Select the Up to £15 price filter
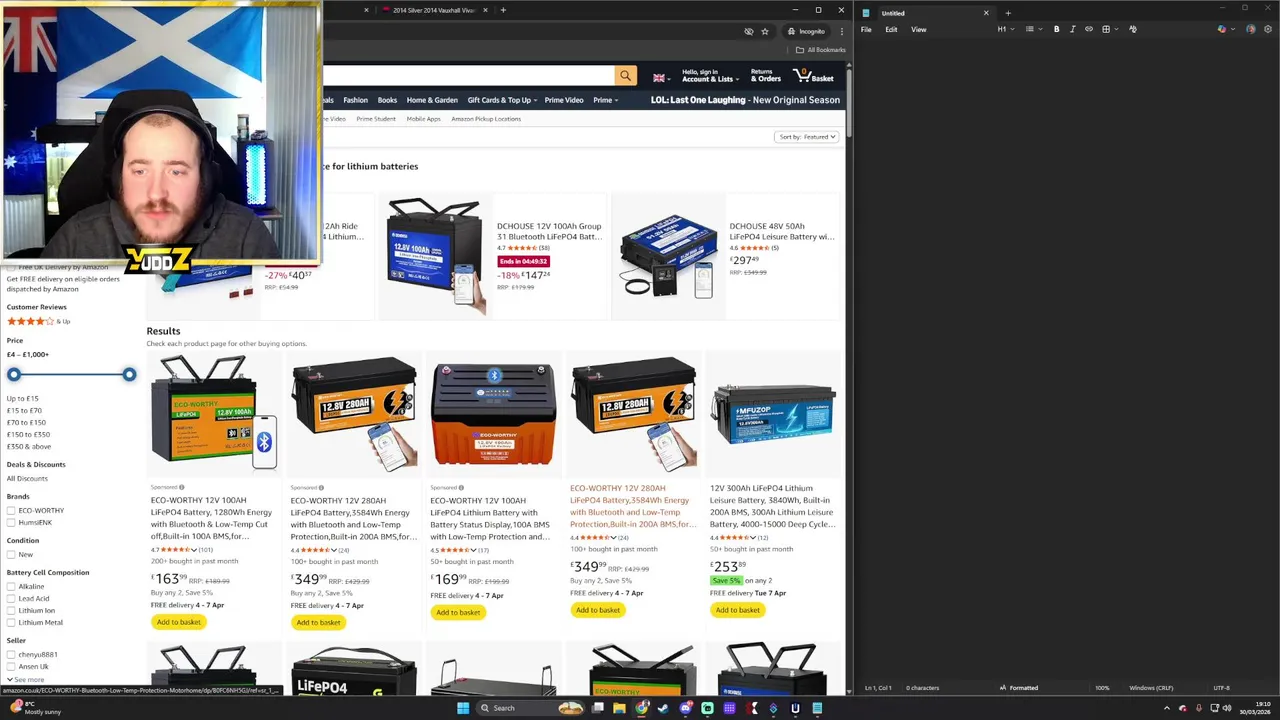Viewport: 1280px width, 720px height. [x=22, y=398]
